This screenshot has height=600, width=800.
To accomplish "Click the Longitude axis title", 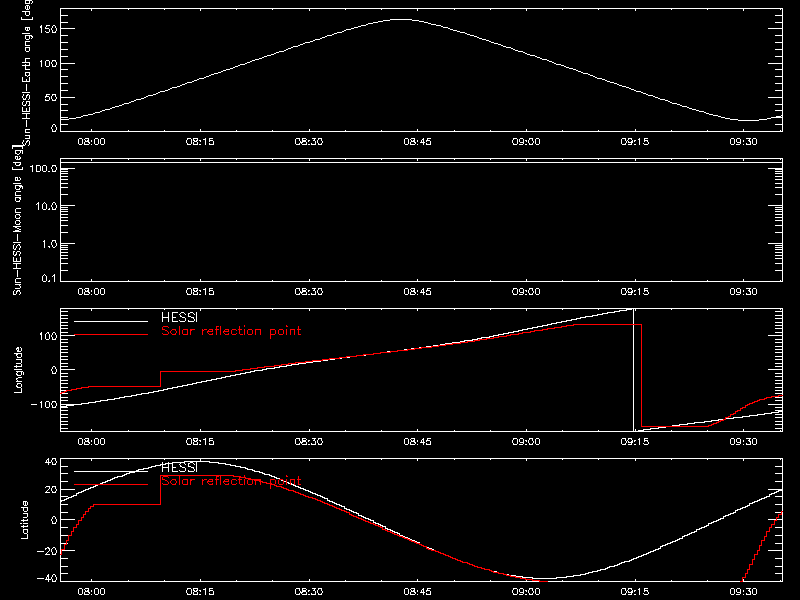I will 18,370.
